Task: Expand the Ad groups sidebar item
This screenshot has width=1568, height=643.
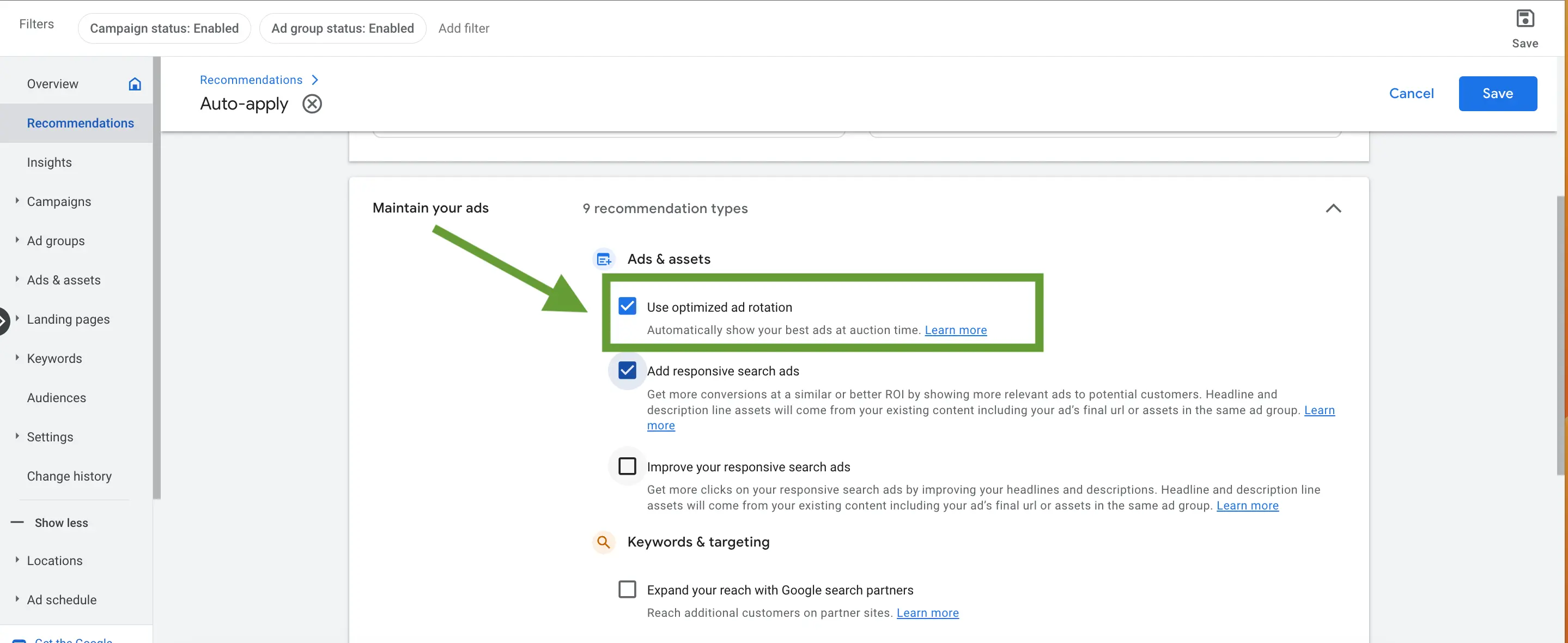Action: (17, 240)
